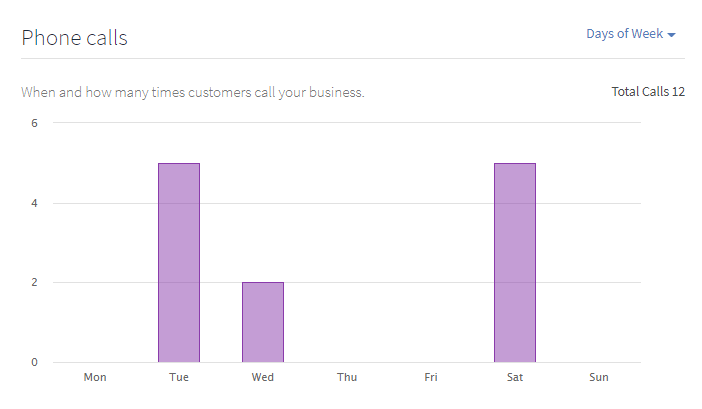The height and width of the screenshot is (409, 702).
Task: Select the Tuesday bar in chart
Action: click(179, 263)
